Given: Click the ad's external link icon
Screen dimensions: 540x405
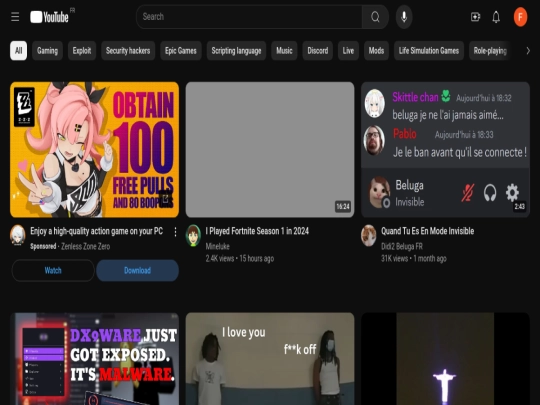Looking at the screenshot, I should tap(165, 199).
